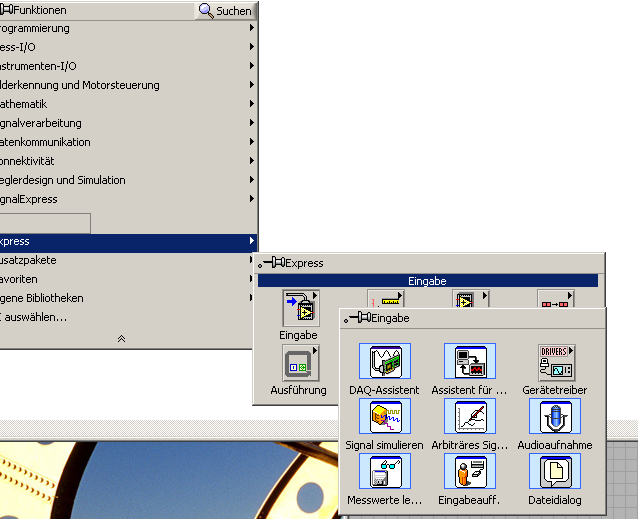Expand submenu arrow next to SignalExpress

coord(252,198)
